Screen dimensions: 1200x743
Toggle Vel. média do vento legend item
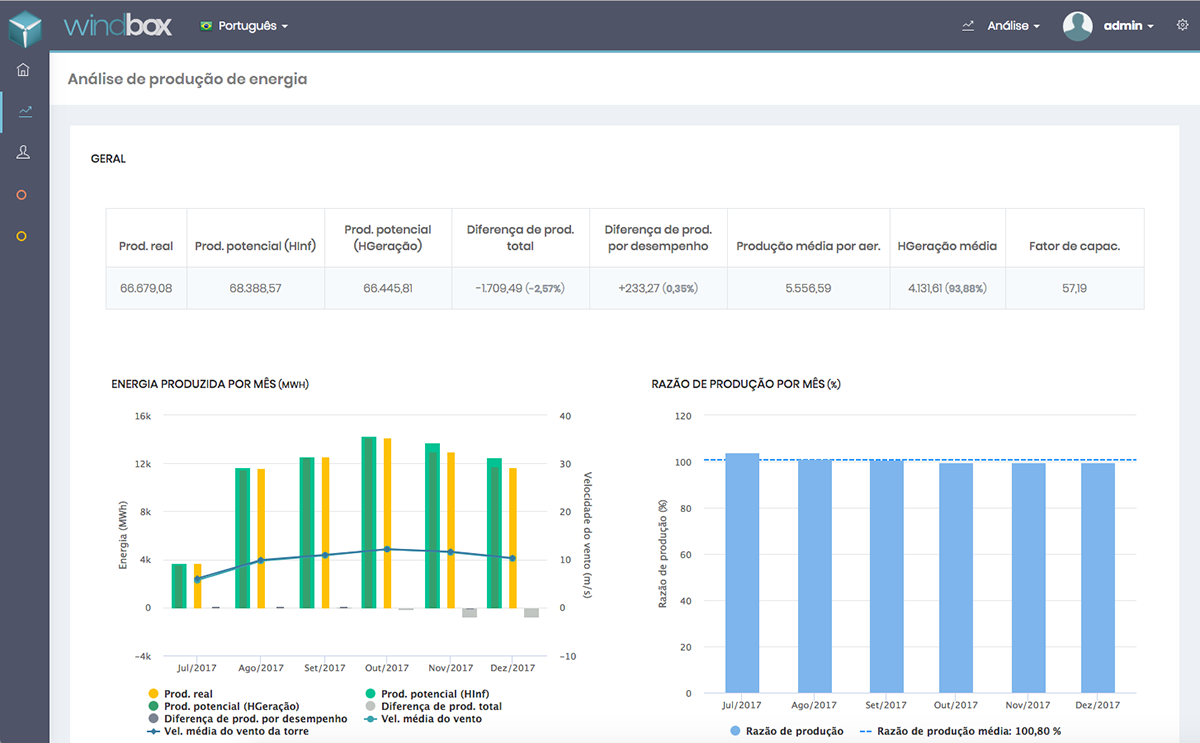pos(430,718)
